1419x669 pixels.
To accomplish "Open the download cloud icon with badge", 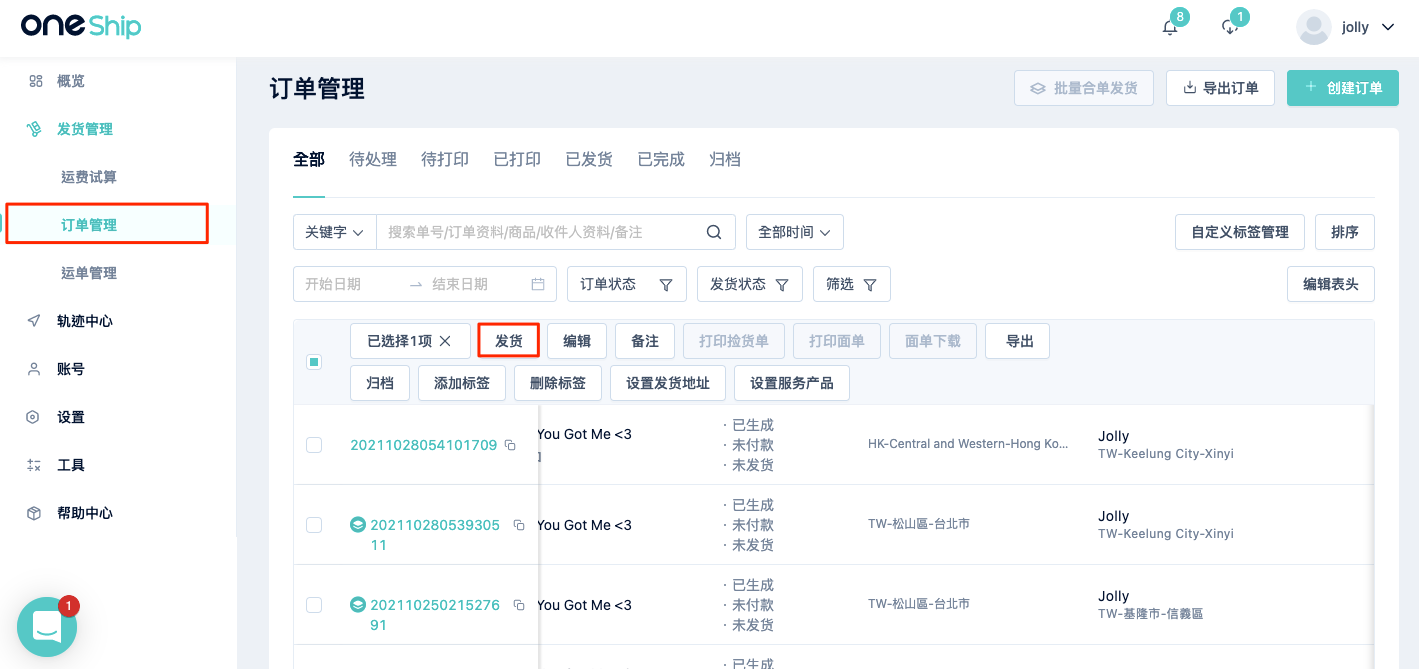I will (x=1230, y=27).
